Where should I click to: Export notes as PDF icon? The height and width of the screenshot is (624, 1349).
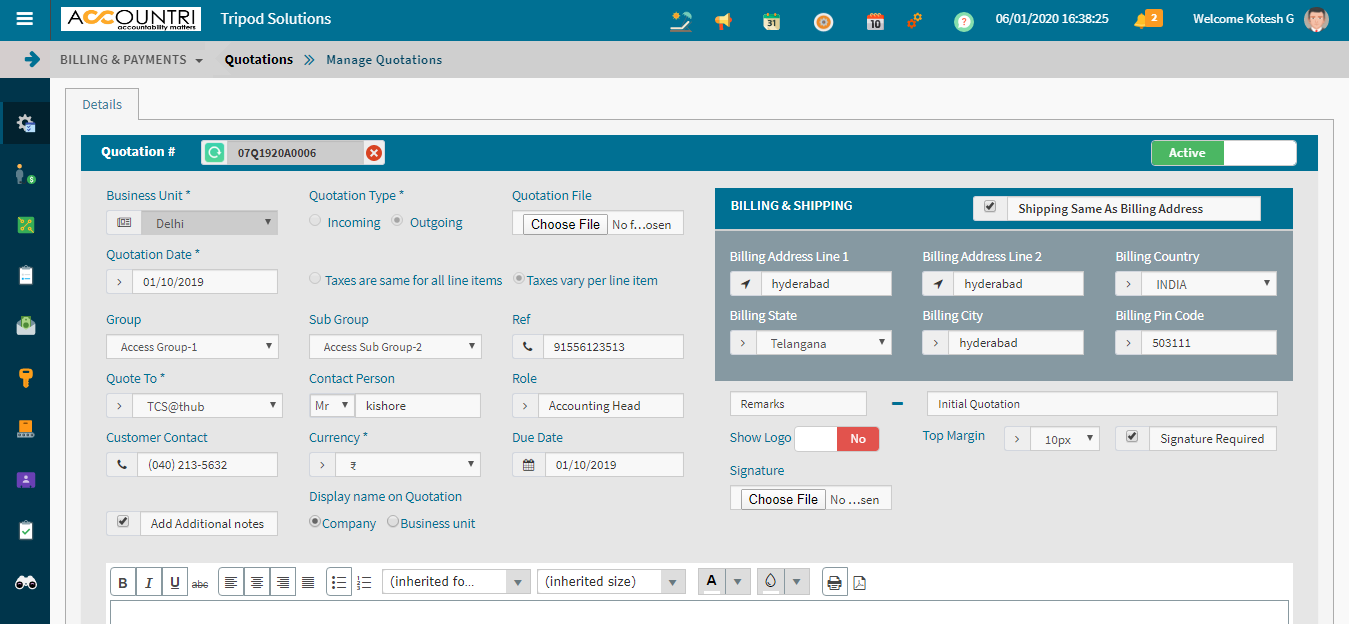coord(859,582)
